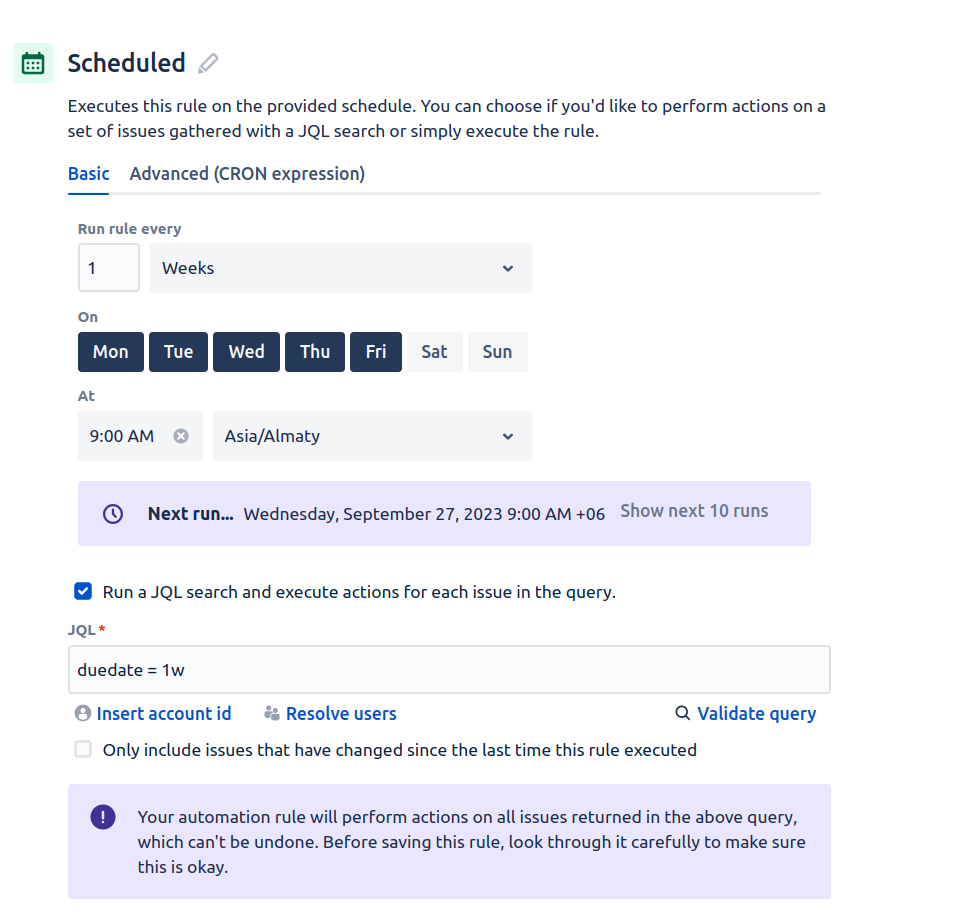Open the Asia/Almaty timezone dropdown

click(372, 436)
